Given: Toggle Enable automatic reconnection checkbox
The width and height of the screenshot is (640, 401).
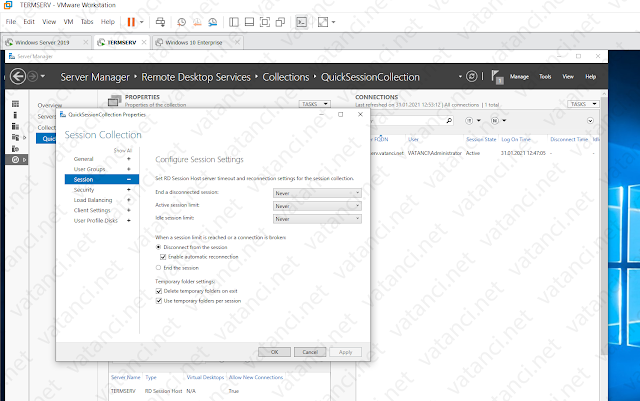Looking at the screenshot, I should [163, 257].
